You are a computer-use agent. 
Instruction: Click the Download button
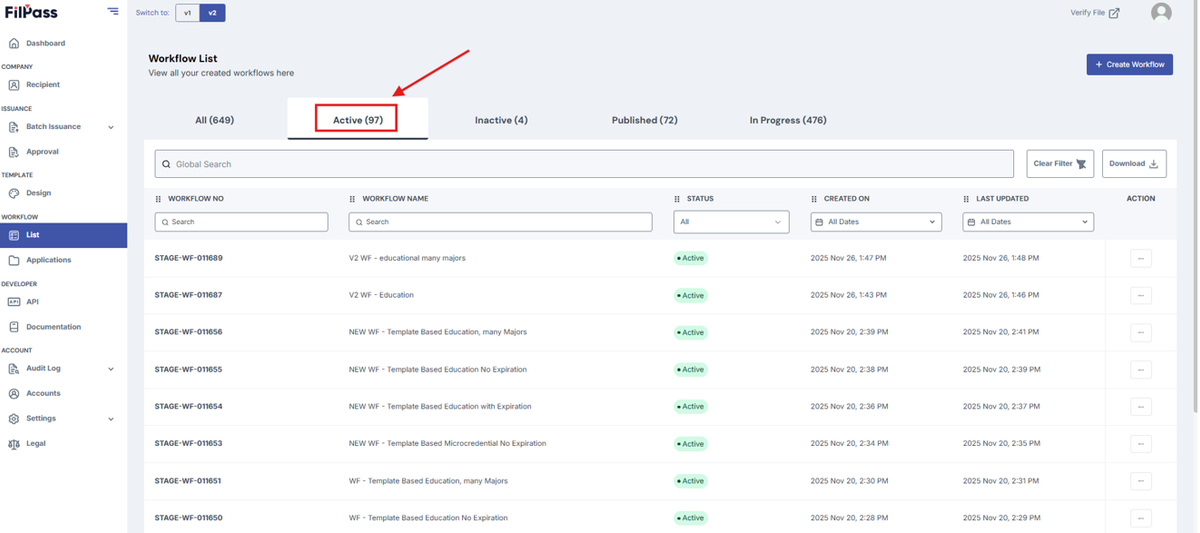[x=1134, y=164]
